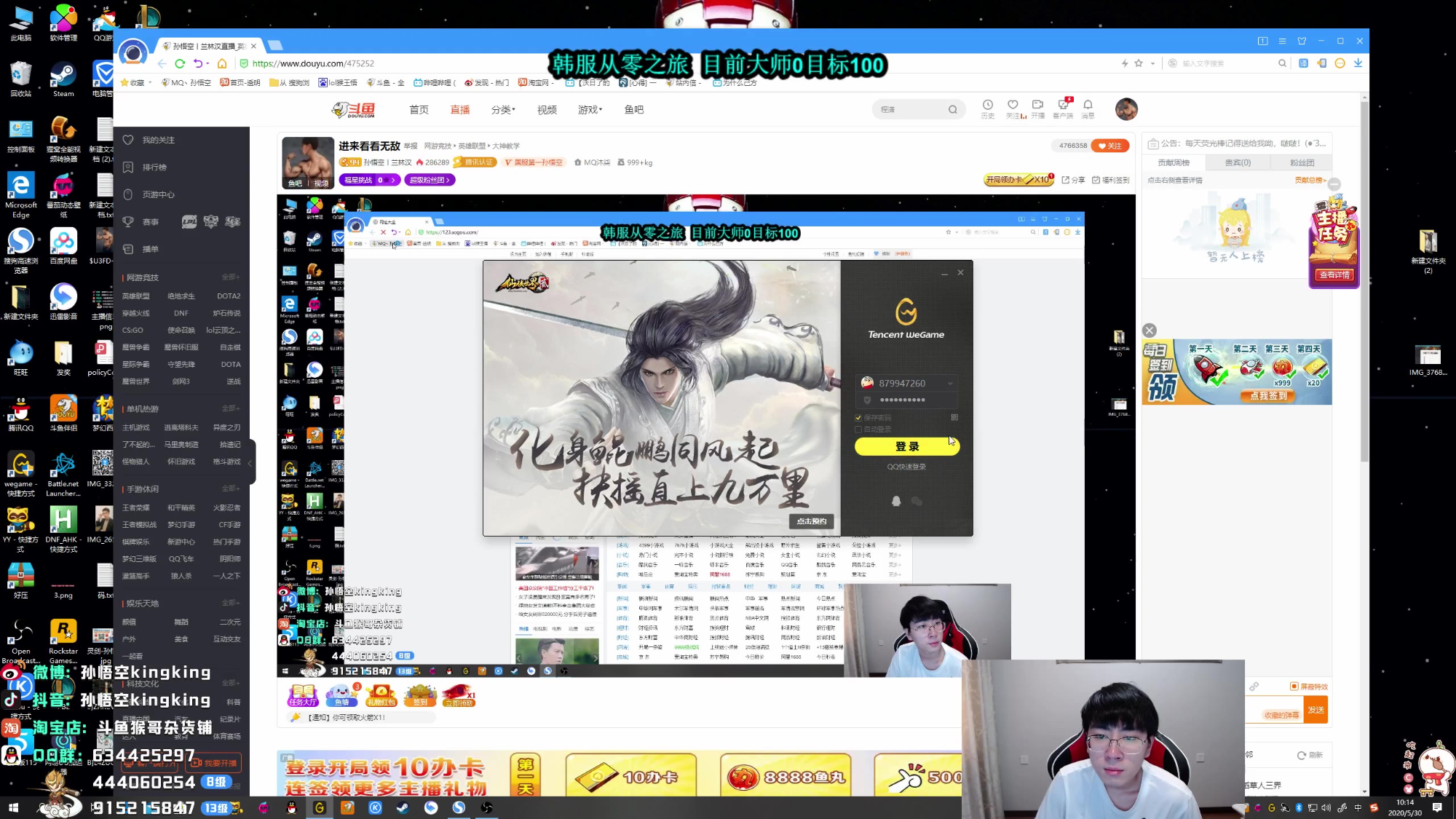The height and width of the screenshot is (819, 1456).
Task: Collapse the left sidebar with arrow handle
Action: (x=250, y=462)
